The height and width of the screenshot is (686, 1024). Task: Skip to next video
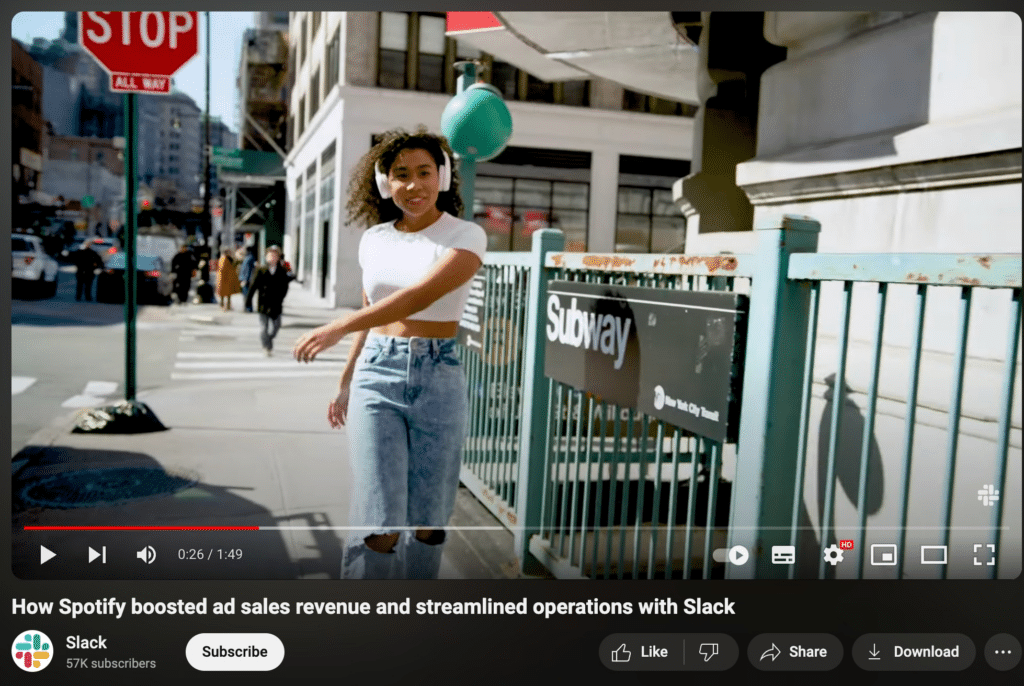97,555
